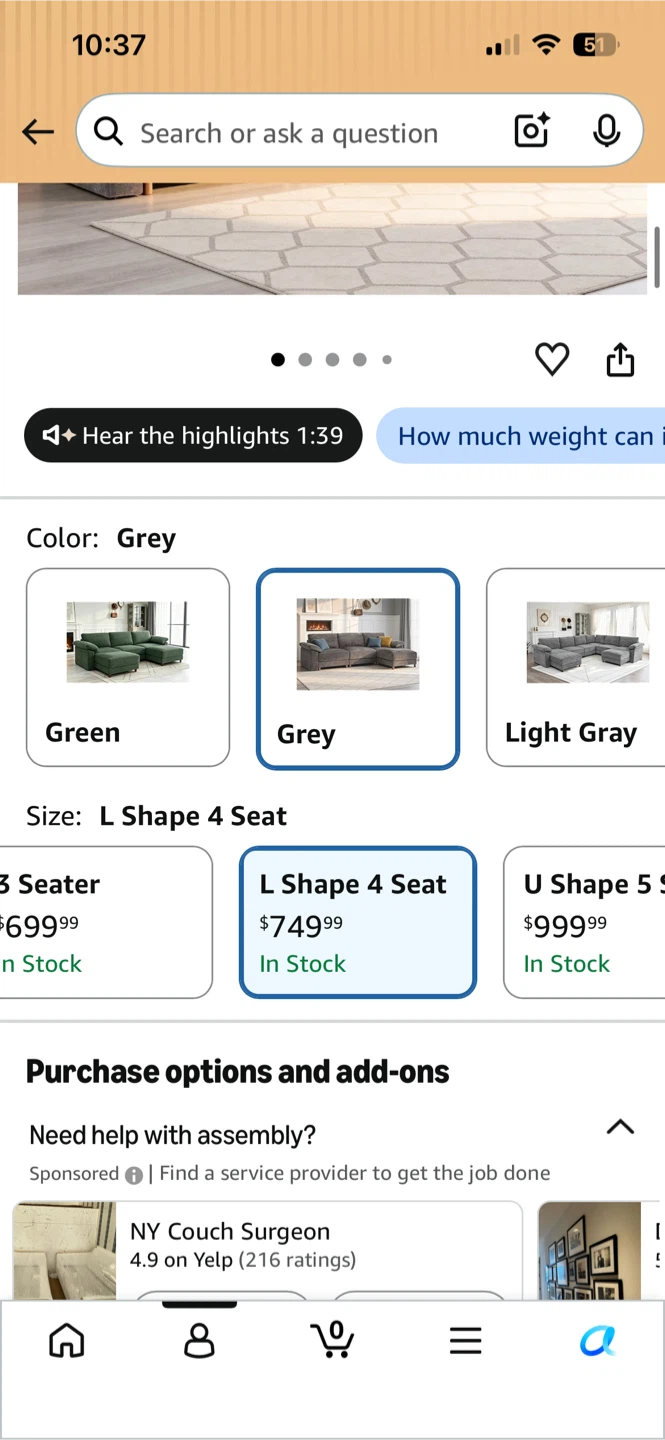
Task: Play Hear the highlights audio
Action: 193,435
